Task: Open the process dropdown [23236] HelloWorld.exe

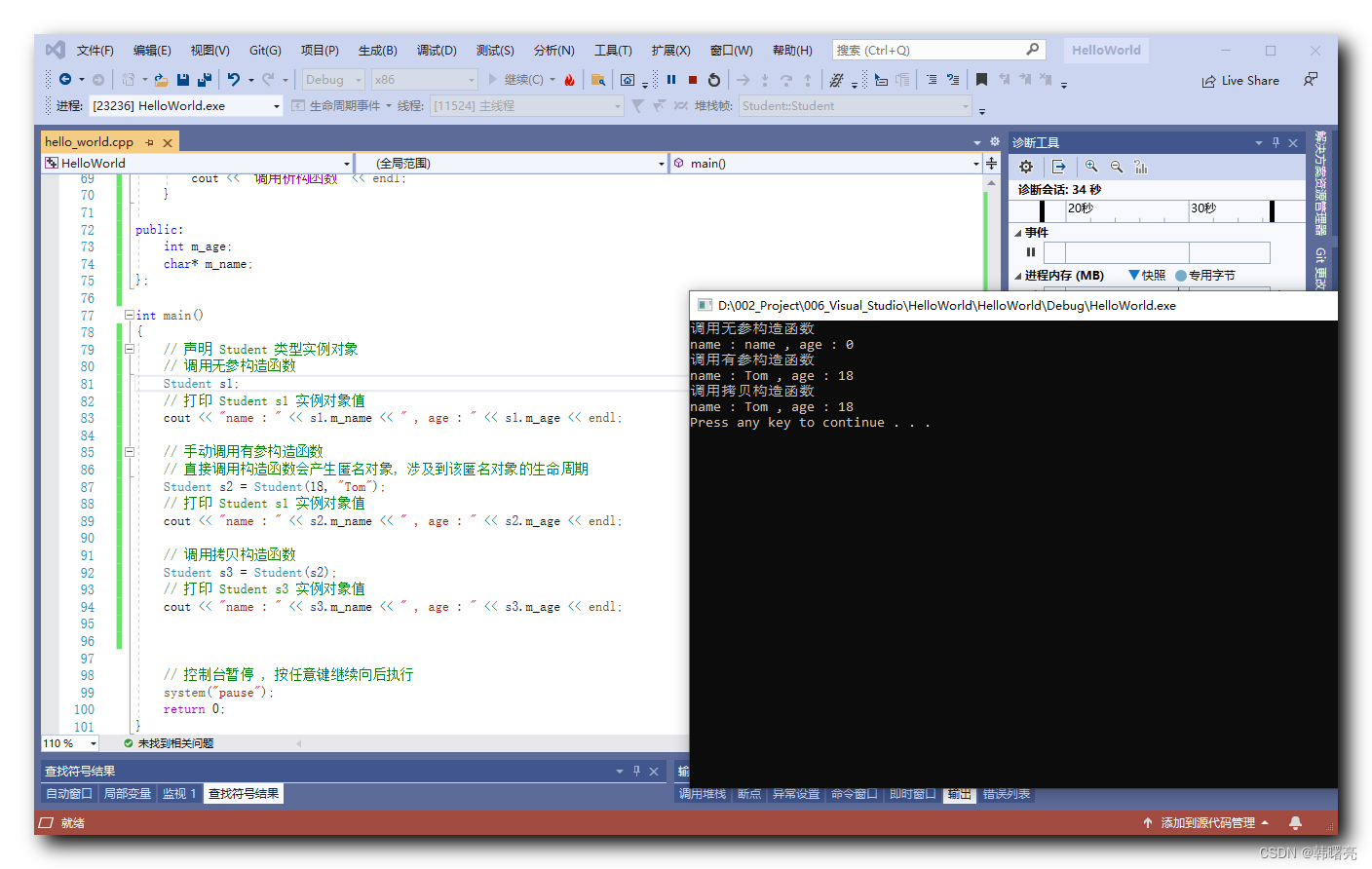Action: 186,105
